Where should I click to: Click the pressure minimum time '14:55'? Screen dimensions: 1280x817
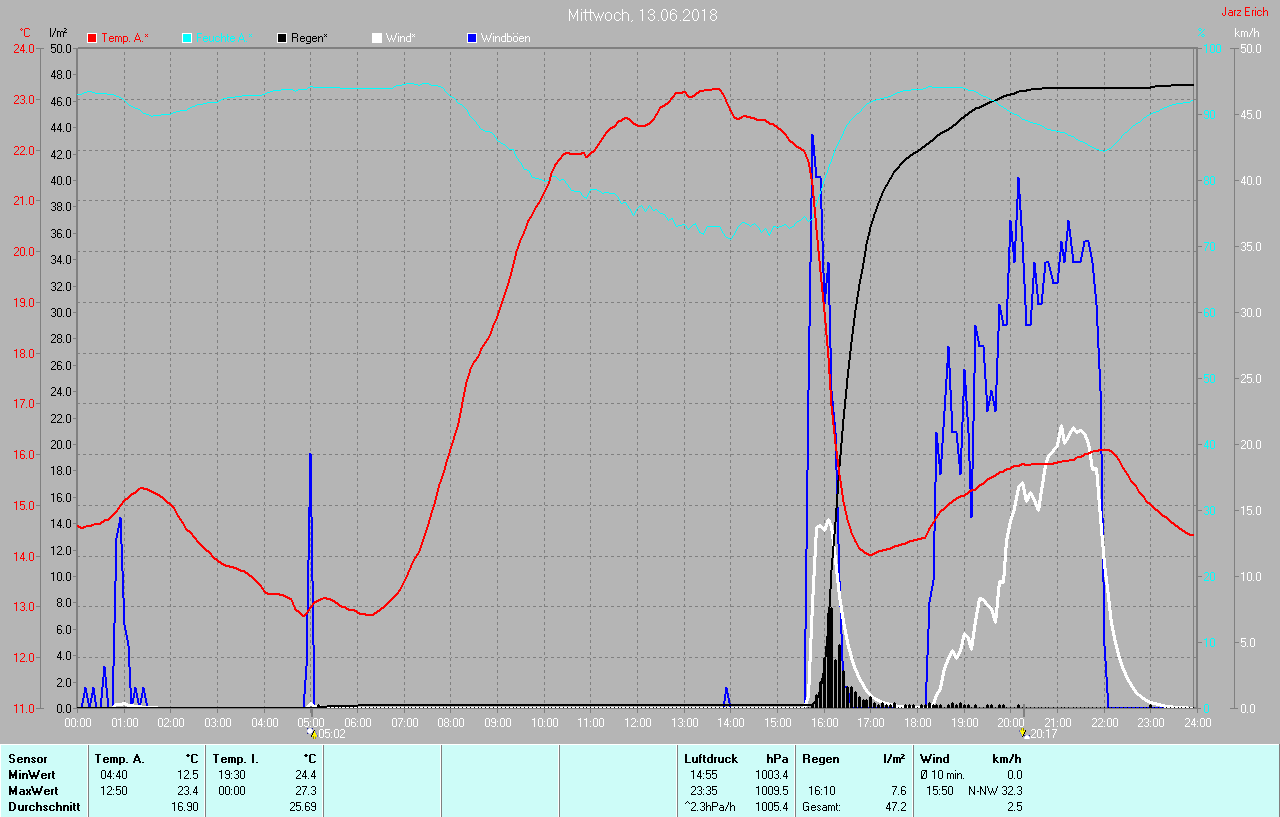click(x=704, y=775)
